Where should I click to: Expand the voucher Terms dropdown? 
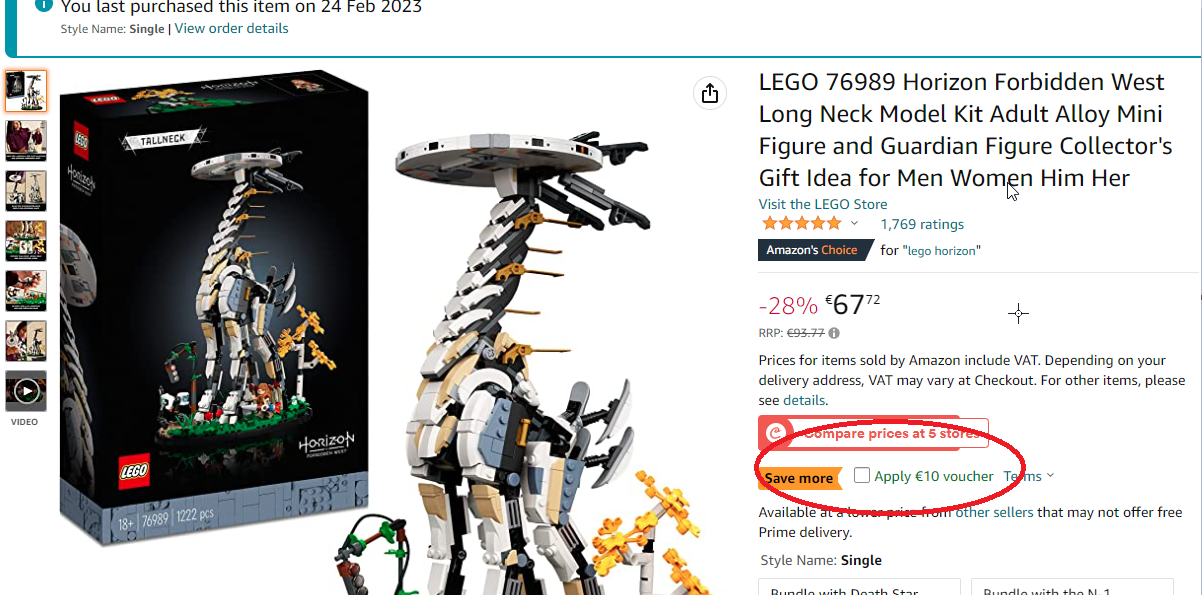(1029, 476)
